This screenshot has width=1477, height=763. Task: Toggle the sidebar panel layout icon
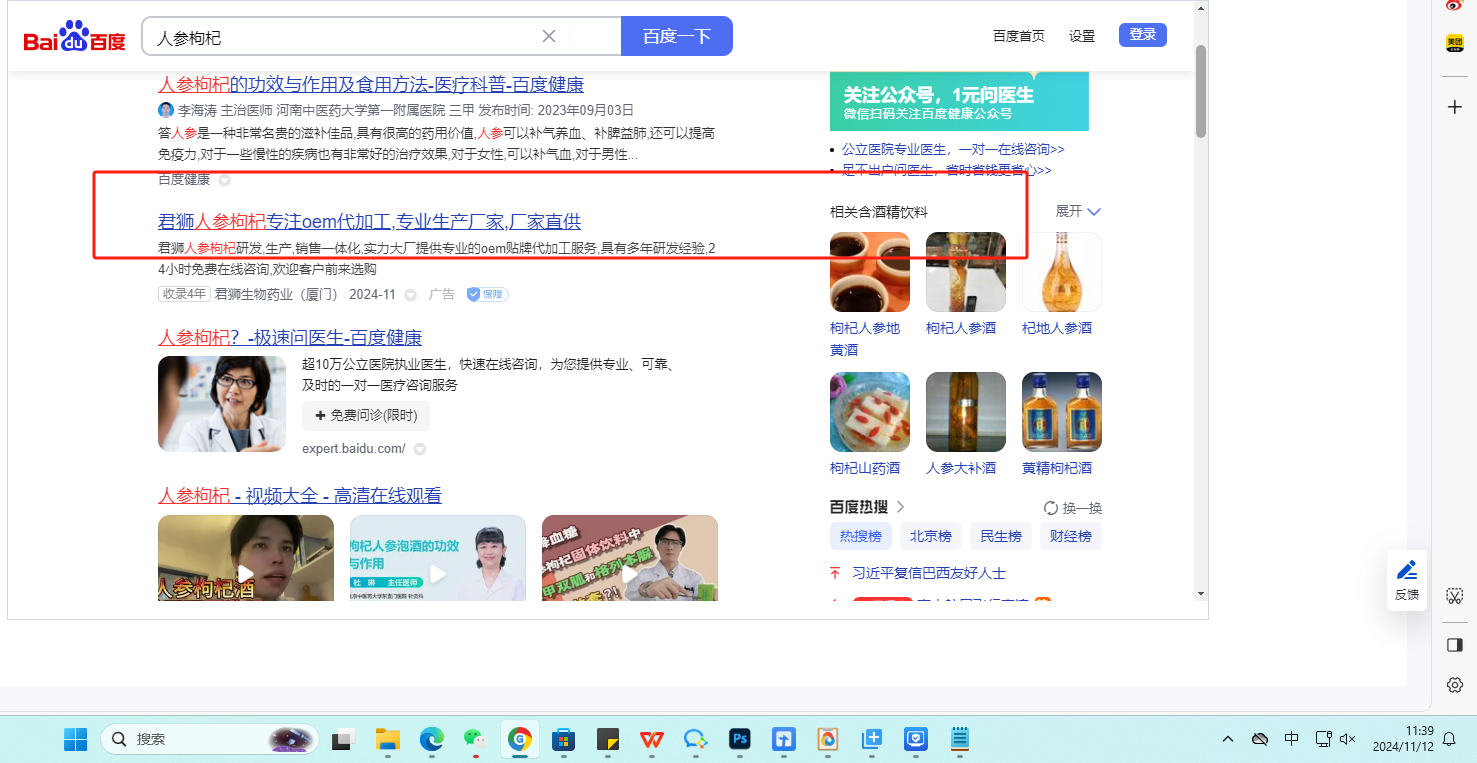click(x=1455, y=645)
